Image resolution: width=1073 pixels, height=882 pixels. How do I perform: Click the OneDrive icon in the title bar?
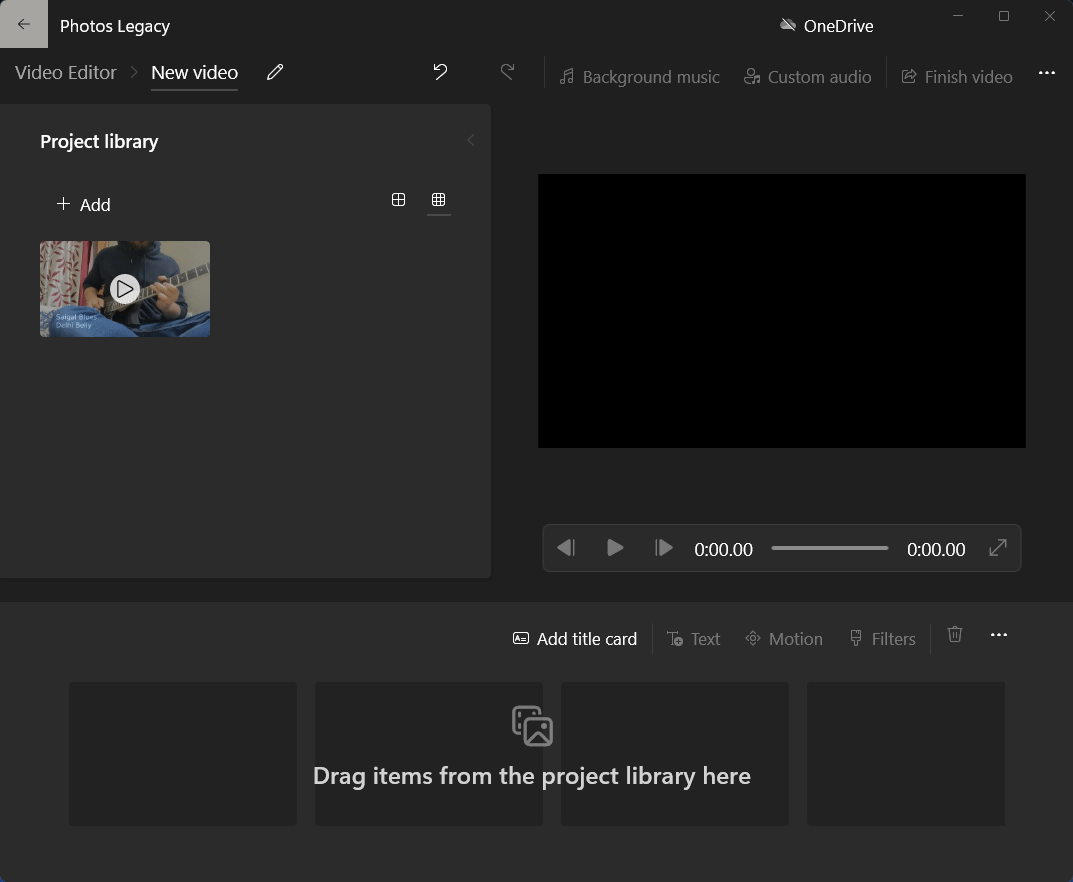point(789,25)
